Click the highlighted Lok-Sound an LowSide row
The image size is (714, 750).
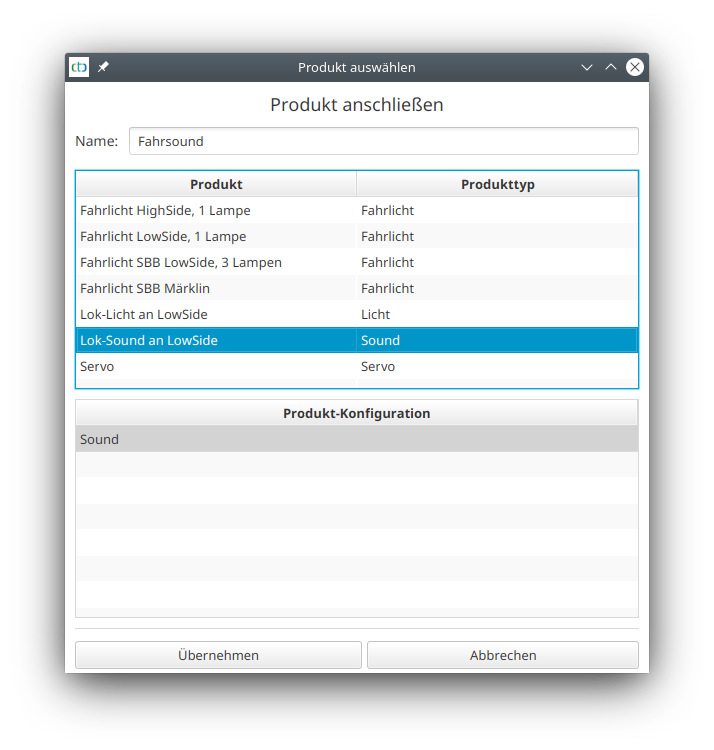pos(149,341)
